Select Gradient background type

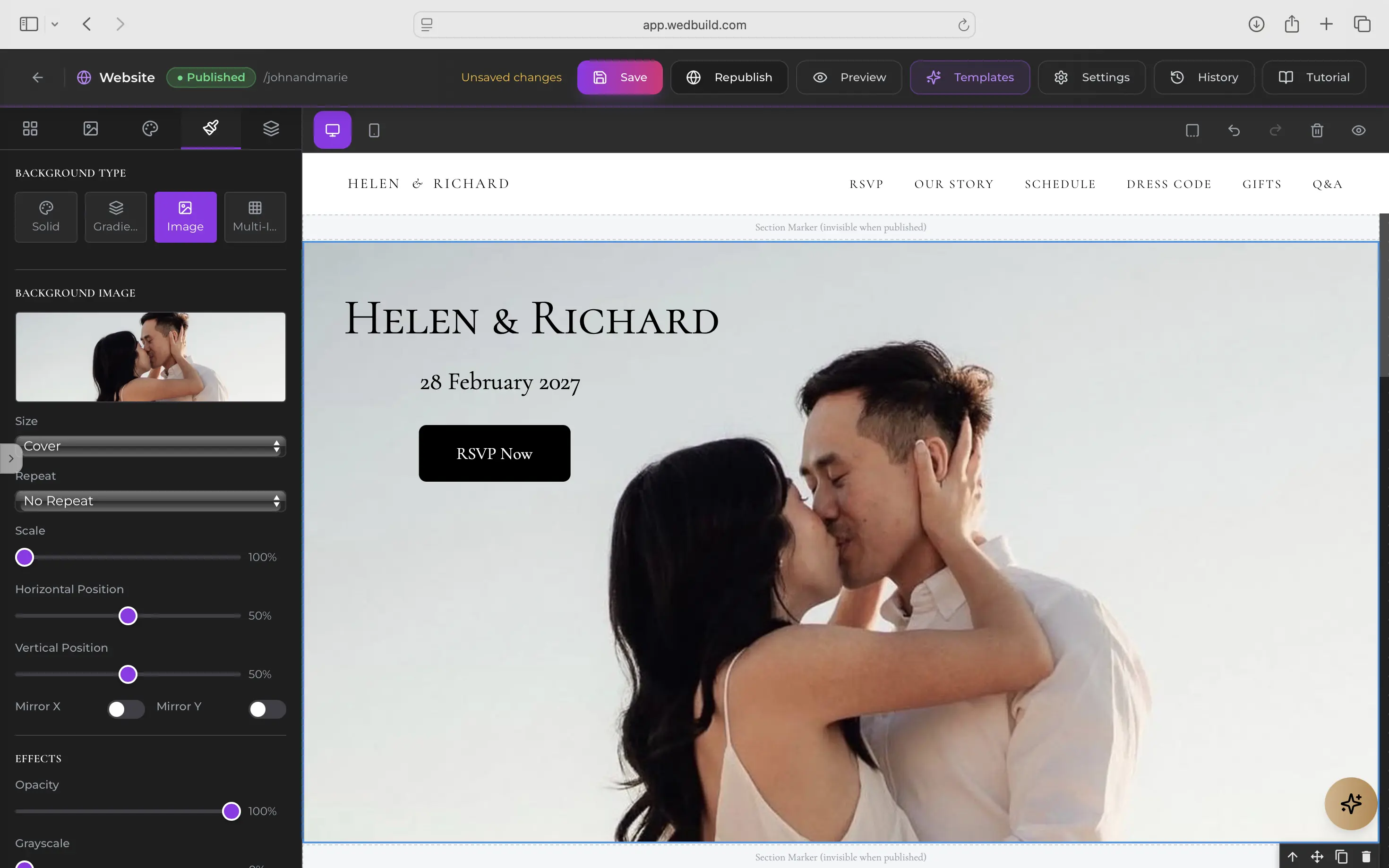pos(115,217)
